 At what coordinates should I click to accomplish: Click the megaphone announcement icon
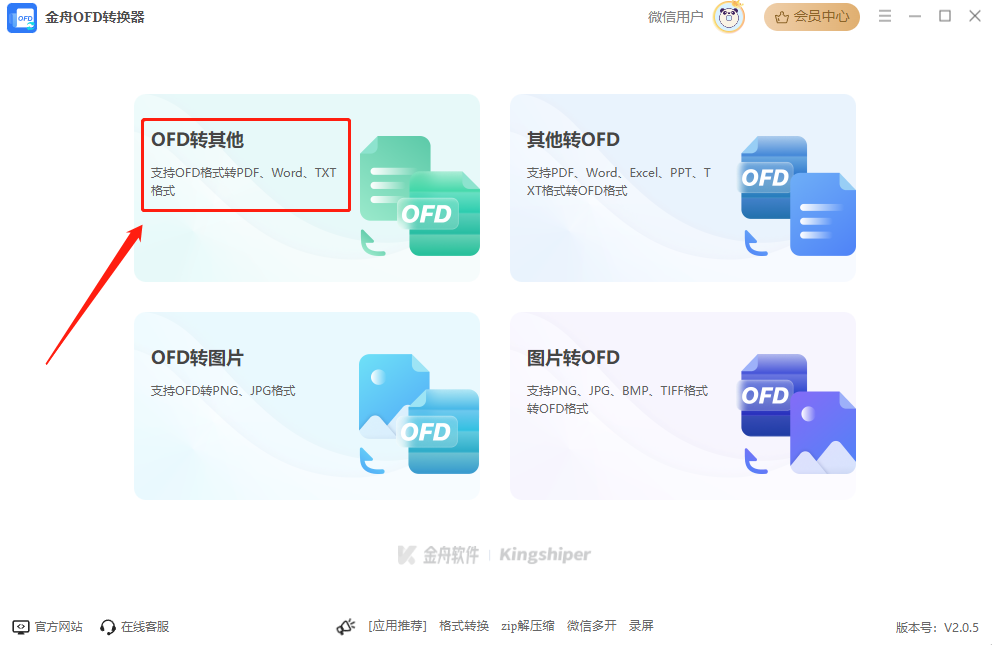(x=346, y=627)
